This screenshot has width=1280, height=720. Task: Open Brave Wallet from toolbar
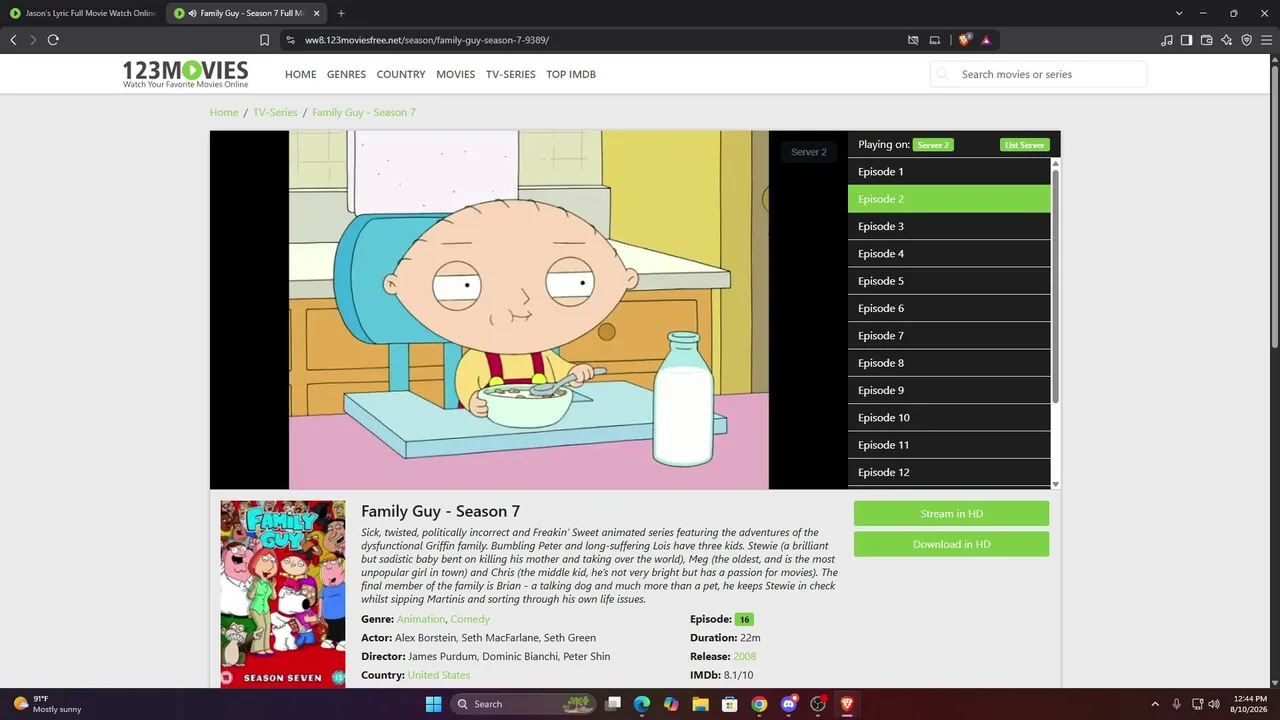pos(1206,40)
